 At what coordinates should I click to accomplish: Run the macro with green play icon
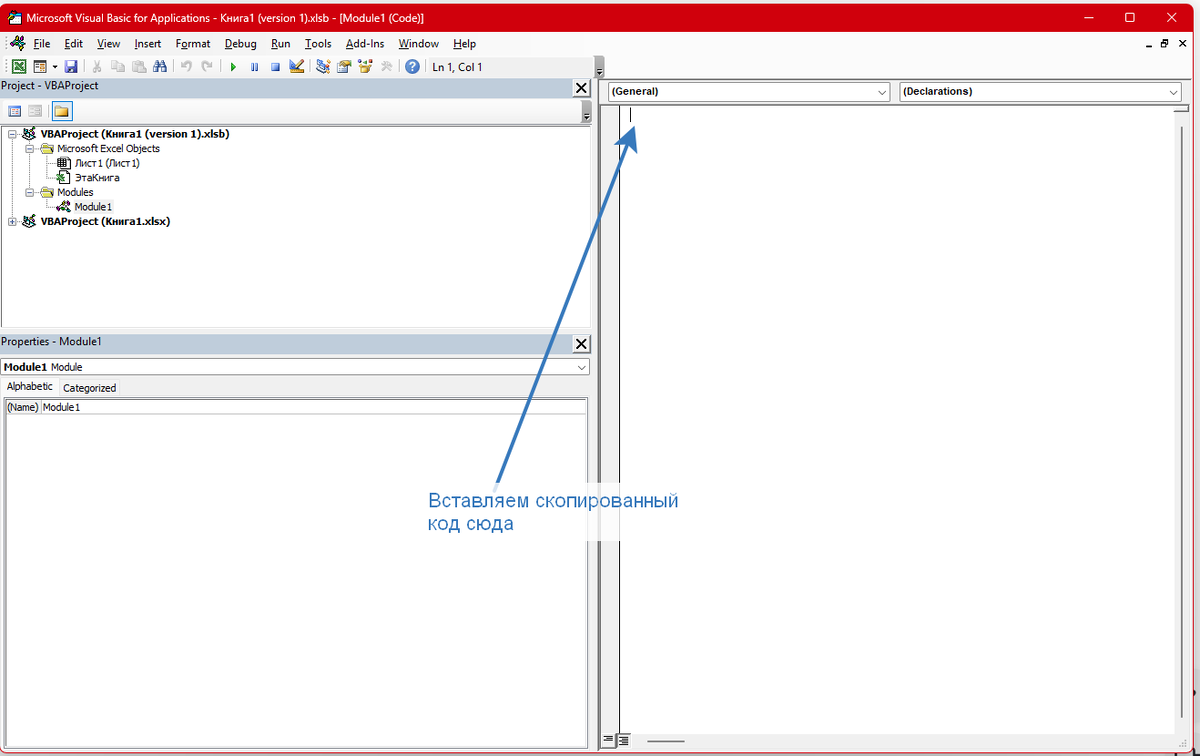(233, 67)
